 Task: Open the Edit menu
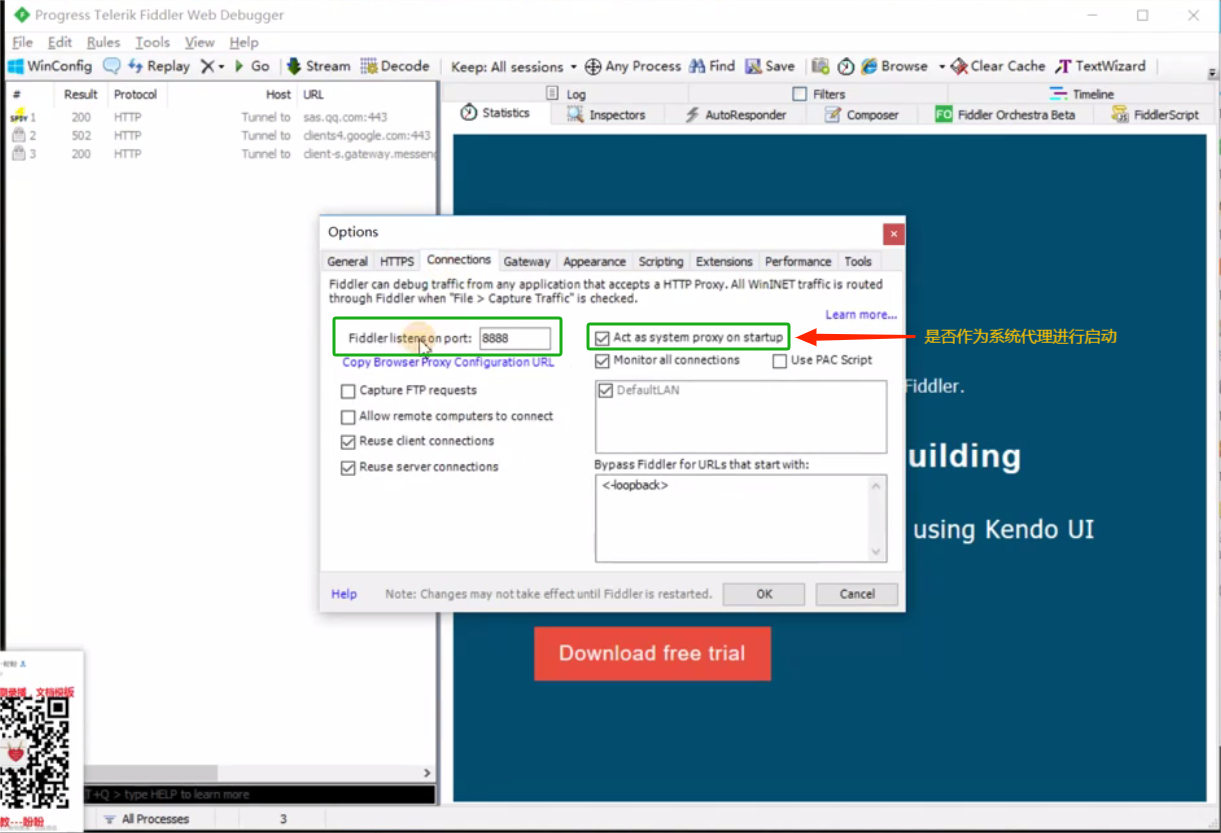point(60,42)
